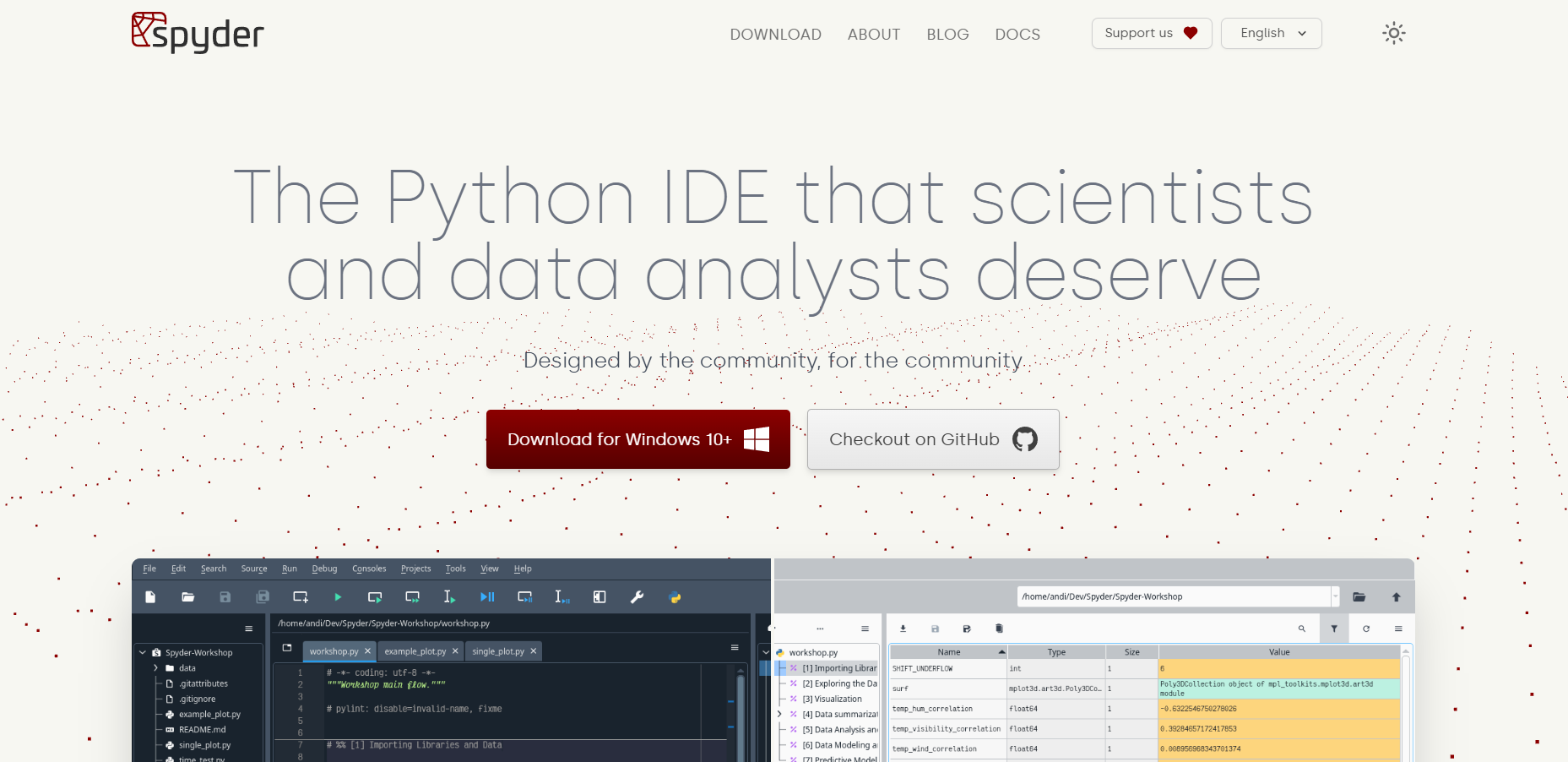
Task: Click the New file toolbar icon
Action: pyautogui.click(x=150, y=597)
